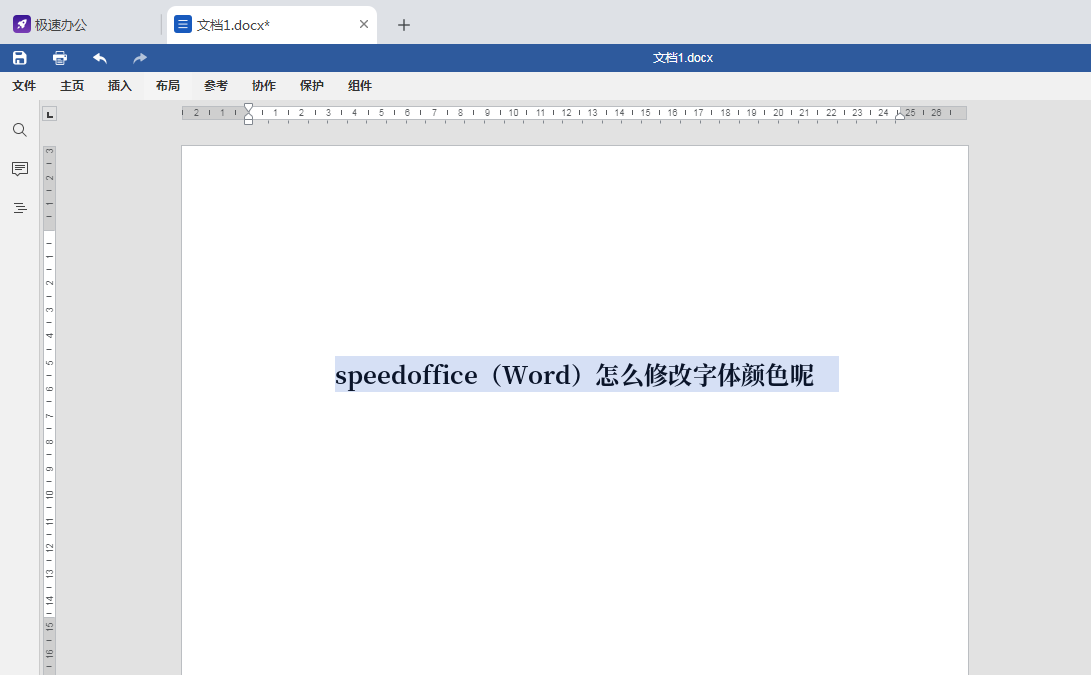1091x675 pixels.
Task: Click the left indent marker on the horizontal ruler
Action: [248, 119]
